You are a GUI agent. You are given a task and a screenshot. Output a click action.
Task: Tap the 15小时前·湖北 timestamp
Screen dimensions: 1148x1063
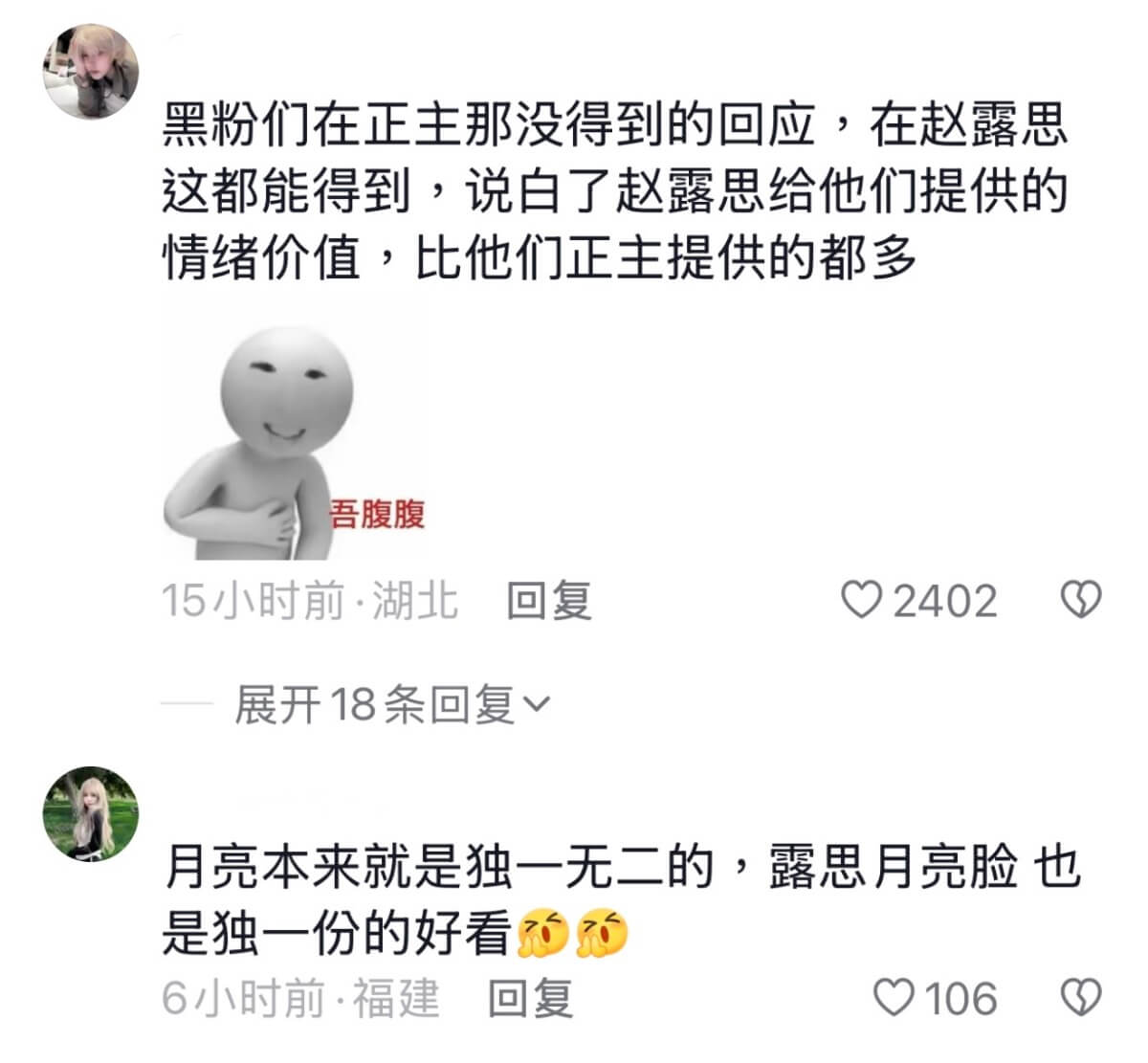pyautogui.click(x=310, y=601)
